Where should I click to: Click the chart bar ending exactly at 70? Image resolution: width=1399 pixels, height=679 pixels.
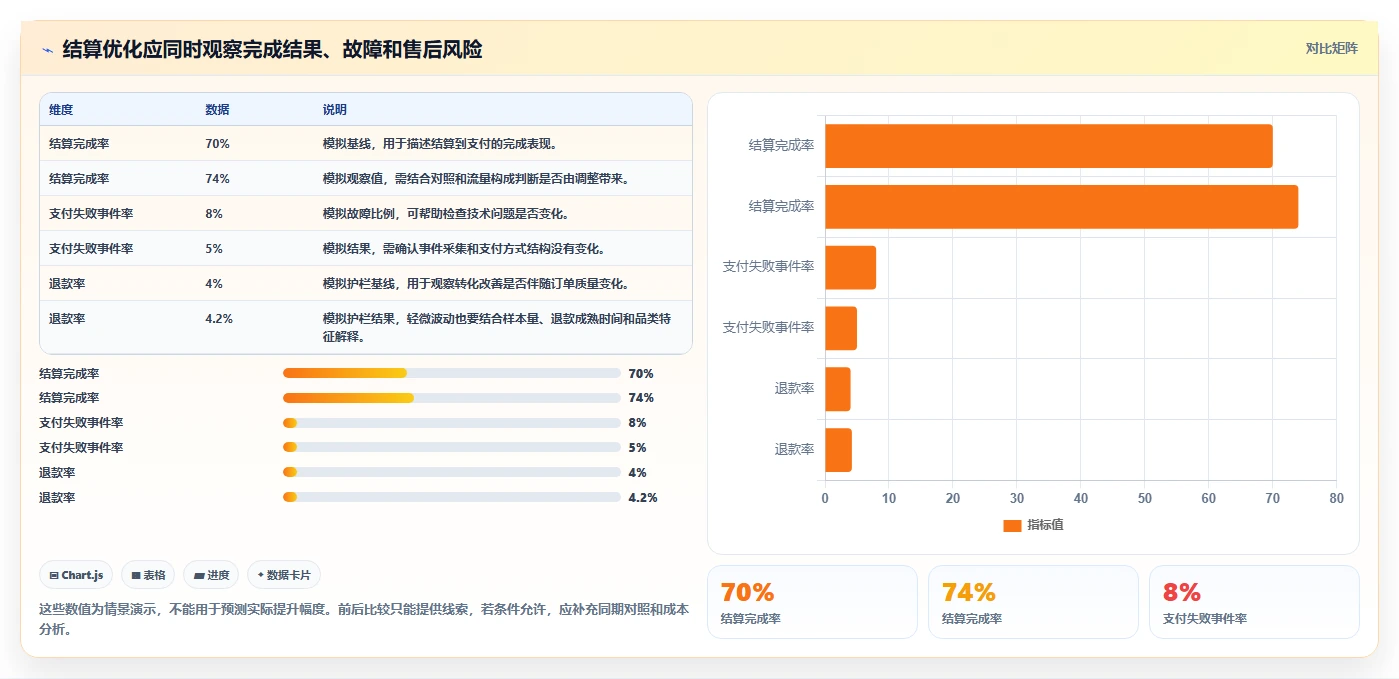[x=1049, y=146]
